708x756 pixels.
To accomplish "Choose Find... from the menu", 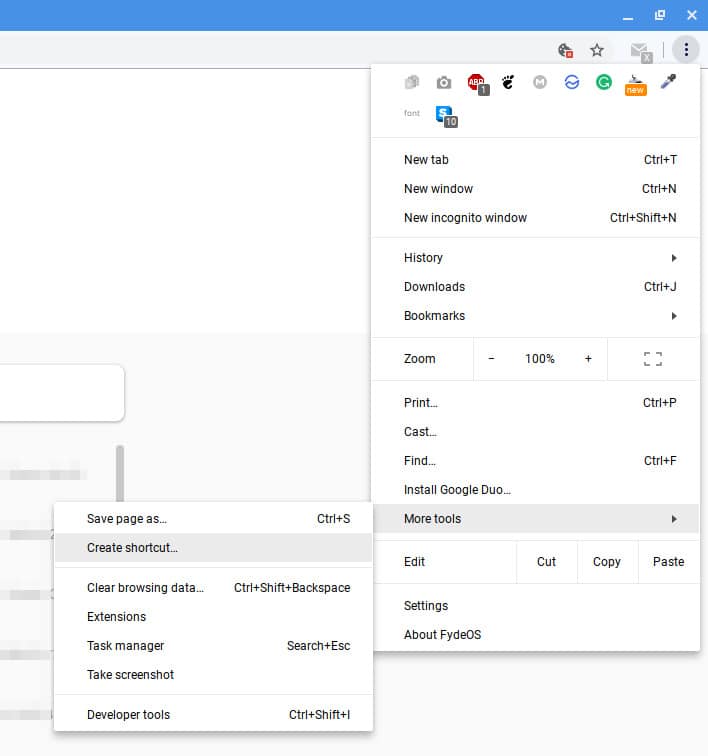I will (536, 460).
